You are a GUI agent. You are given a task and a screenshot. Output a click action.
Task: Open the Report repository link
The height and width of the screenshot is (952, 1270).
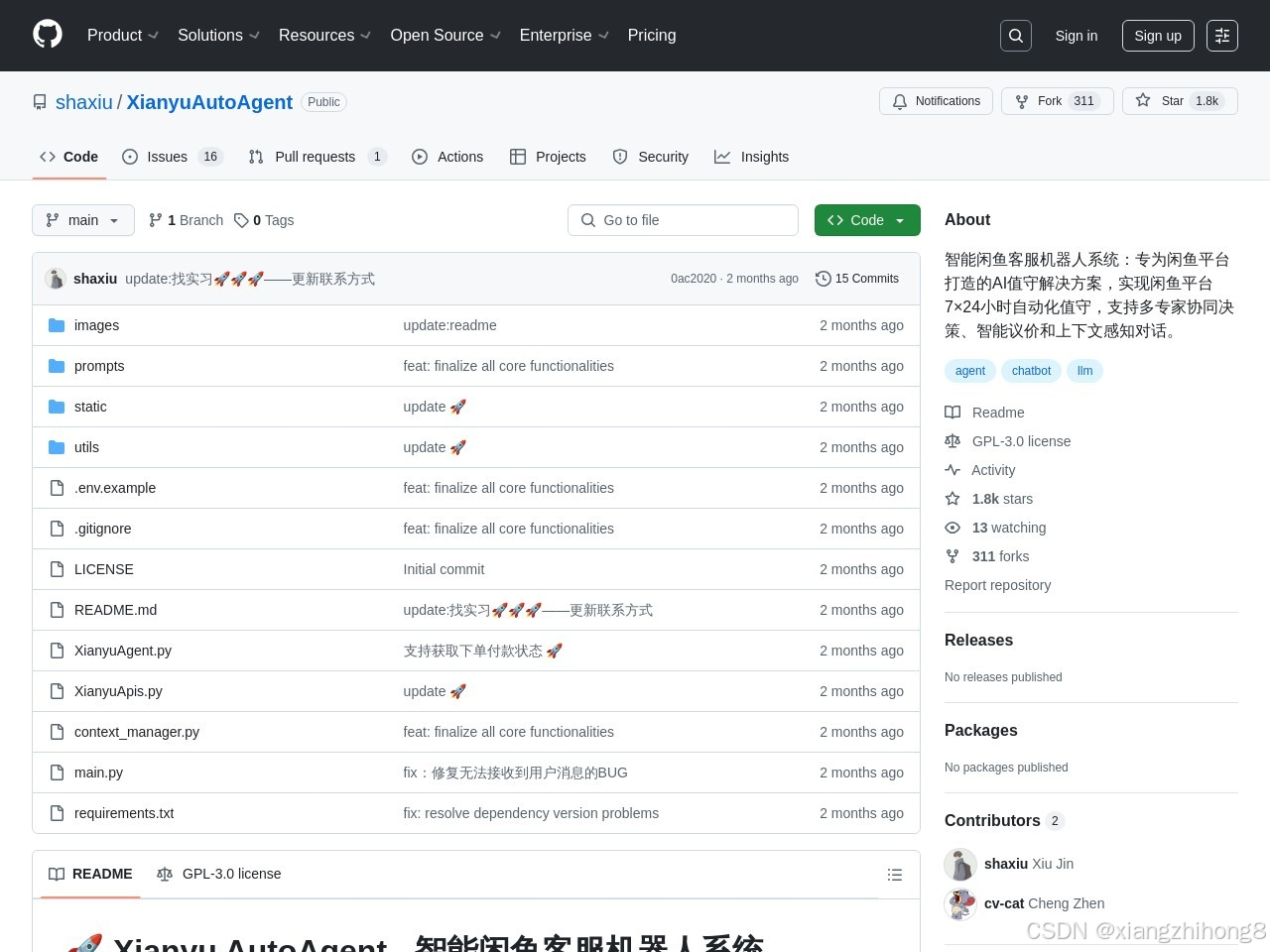click(997, 585)
